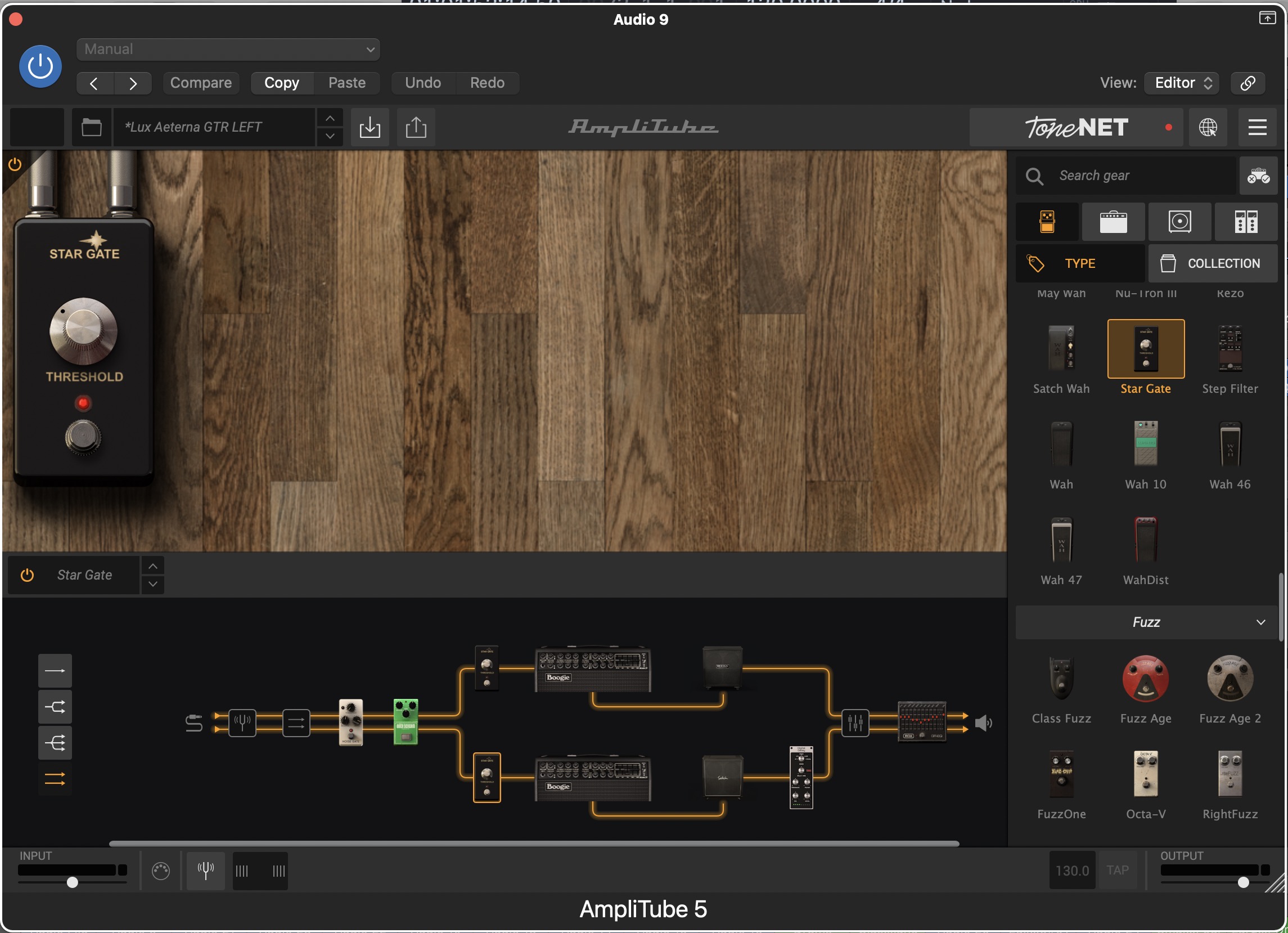Click the Search gear field
Screen dimensions: 1288x933
(1125, 176)
